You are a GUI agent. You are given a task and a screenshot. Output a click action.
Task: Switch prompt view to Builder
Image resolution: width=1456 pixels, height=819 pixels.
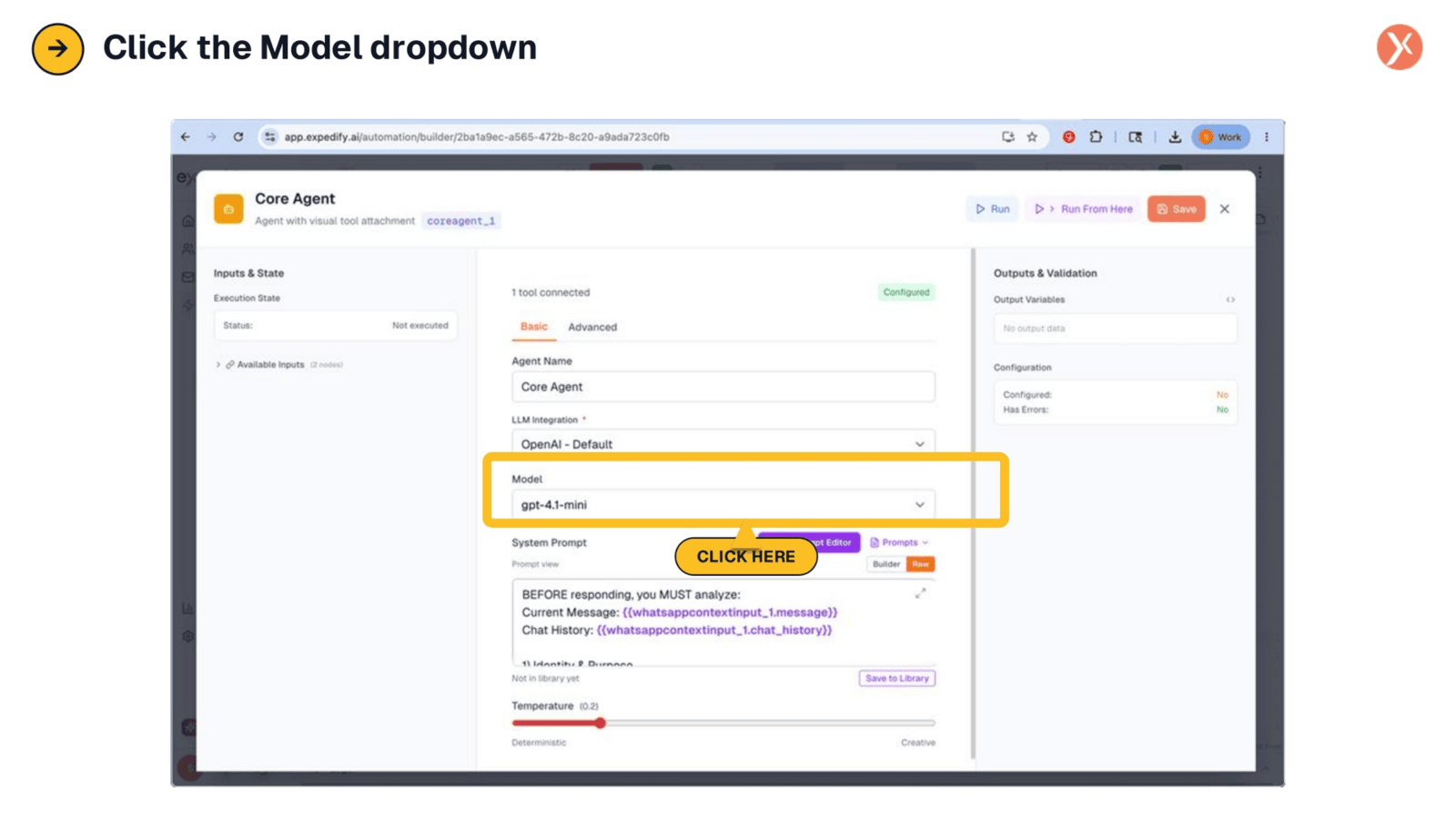point(885,564)
